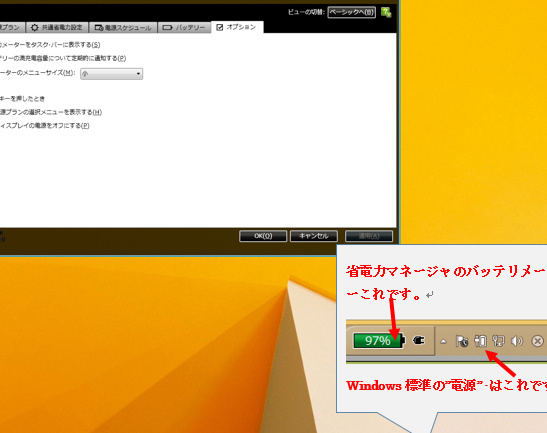Toggle periodic battery capacity notification option
The width and height of the screenshot is (547, 433).
(x=63, y=58)
